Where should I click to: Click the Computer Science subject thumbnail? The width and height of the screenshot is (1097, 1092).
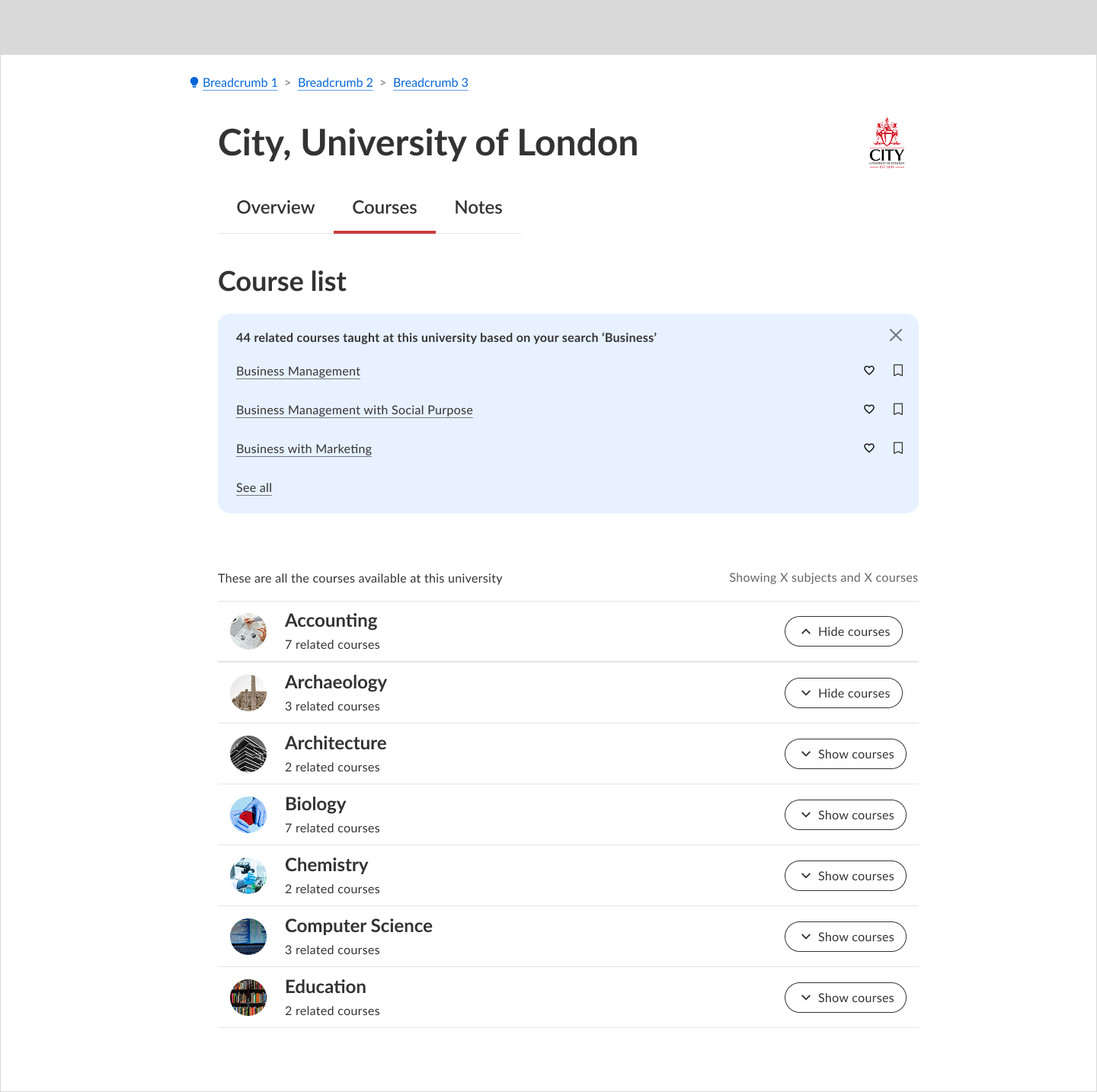coord(248,937)
